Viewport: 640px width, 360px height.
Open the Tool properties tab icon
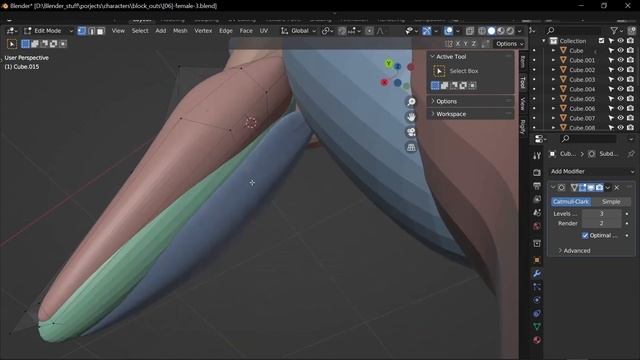point(537,156)
